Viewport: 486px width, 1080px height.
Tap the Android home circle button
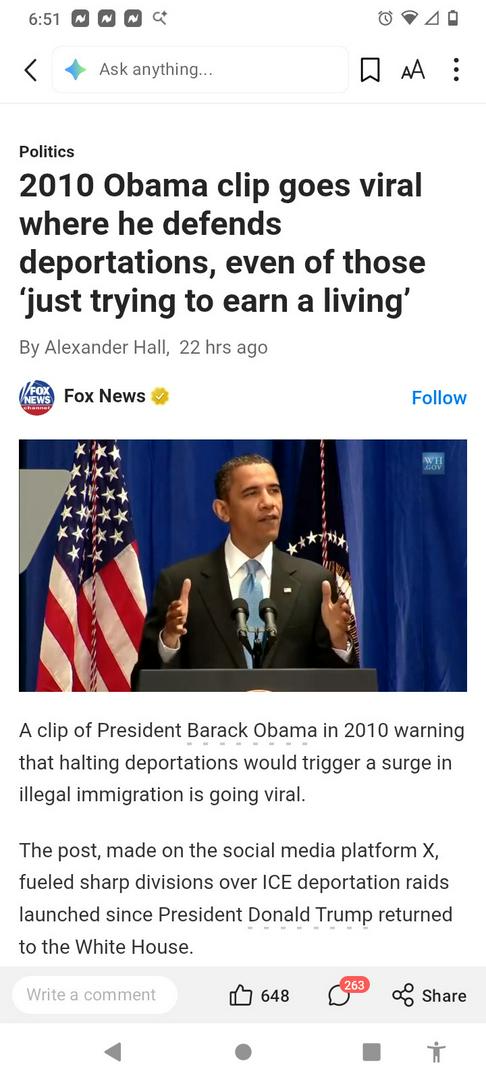[243, 1052]
